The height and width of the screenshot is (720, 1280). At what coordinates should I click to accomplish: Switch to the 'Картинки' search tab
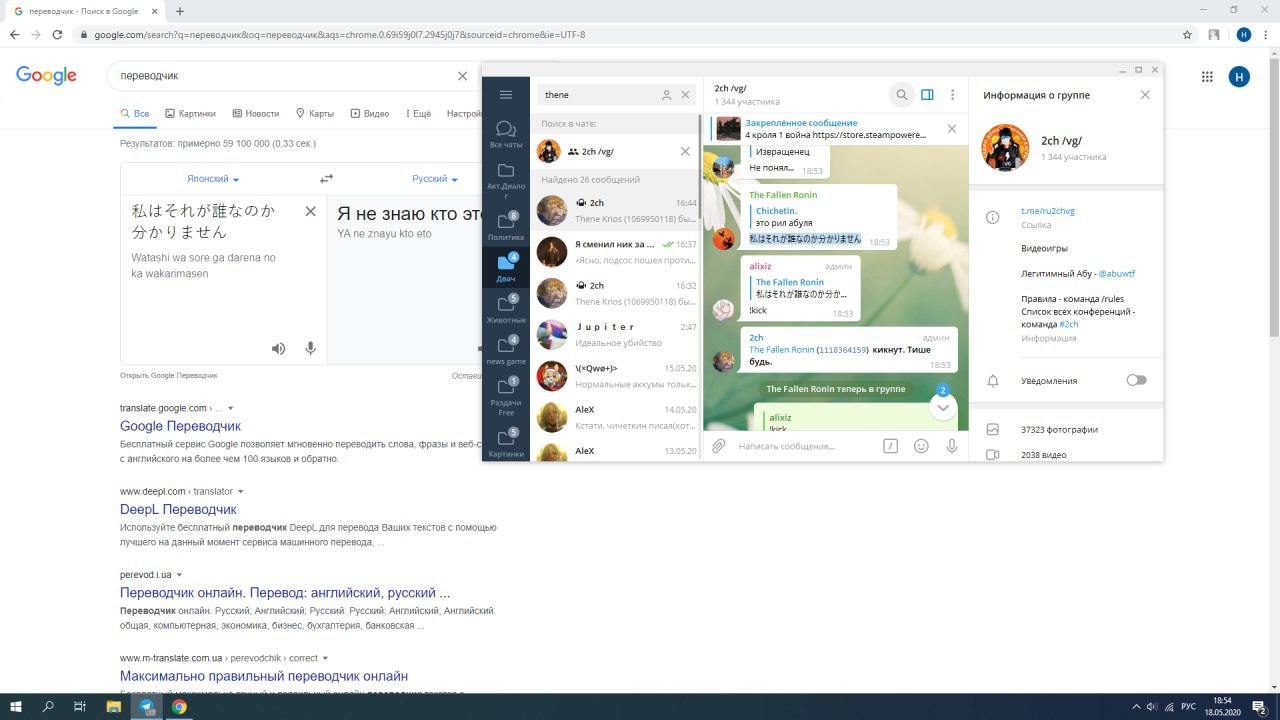[x=192, y=114]
